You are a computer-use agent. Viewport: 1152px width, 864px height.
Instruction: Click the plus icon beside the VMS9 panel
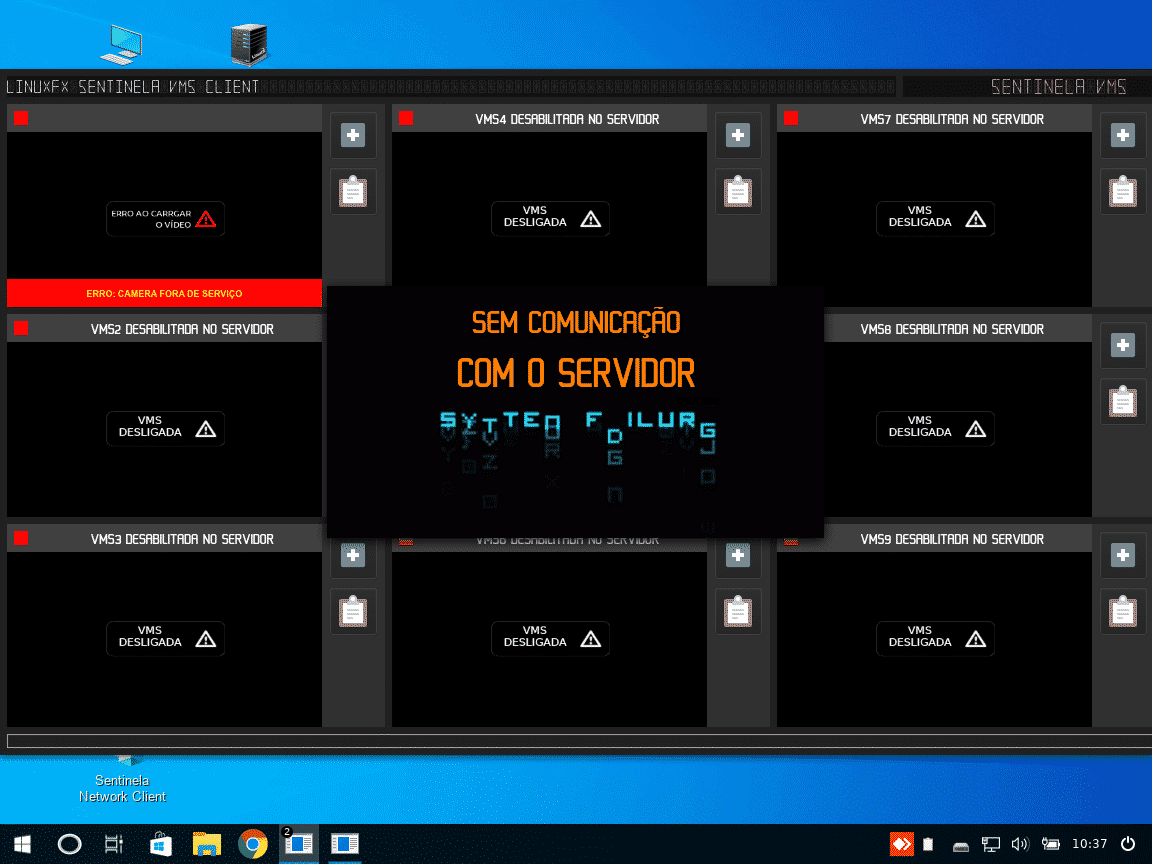(x=1123, y=555)
